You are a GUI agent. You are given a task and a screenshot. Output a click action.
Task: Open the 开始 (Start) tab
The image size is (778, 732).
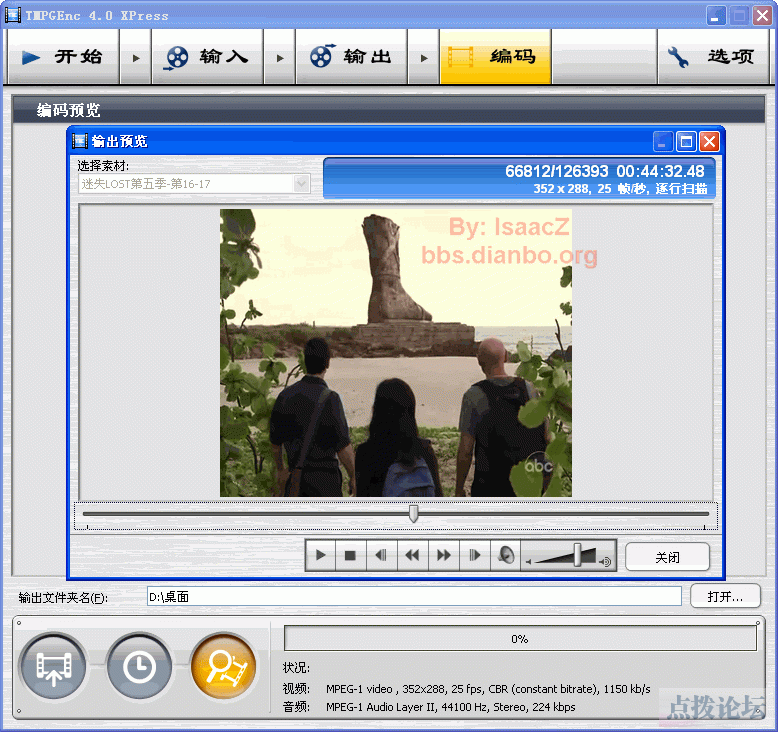pos(63,57)
